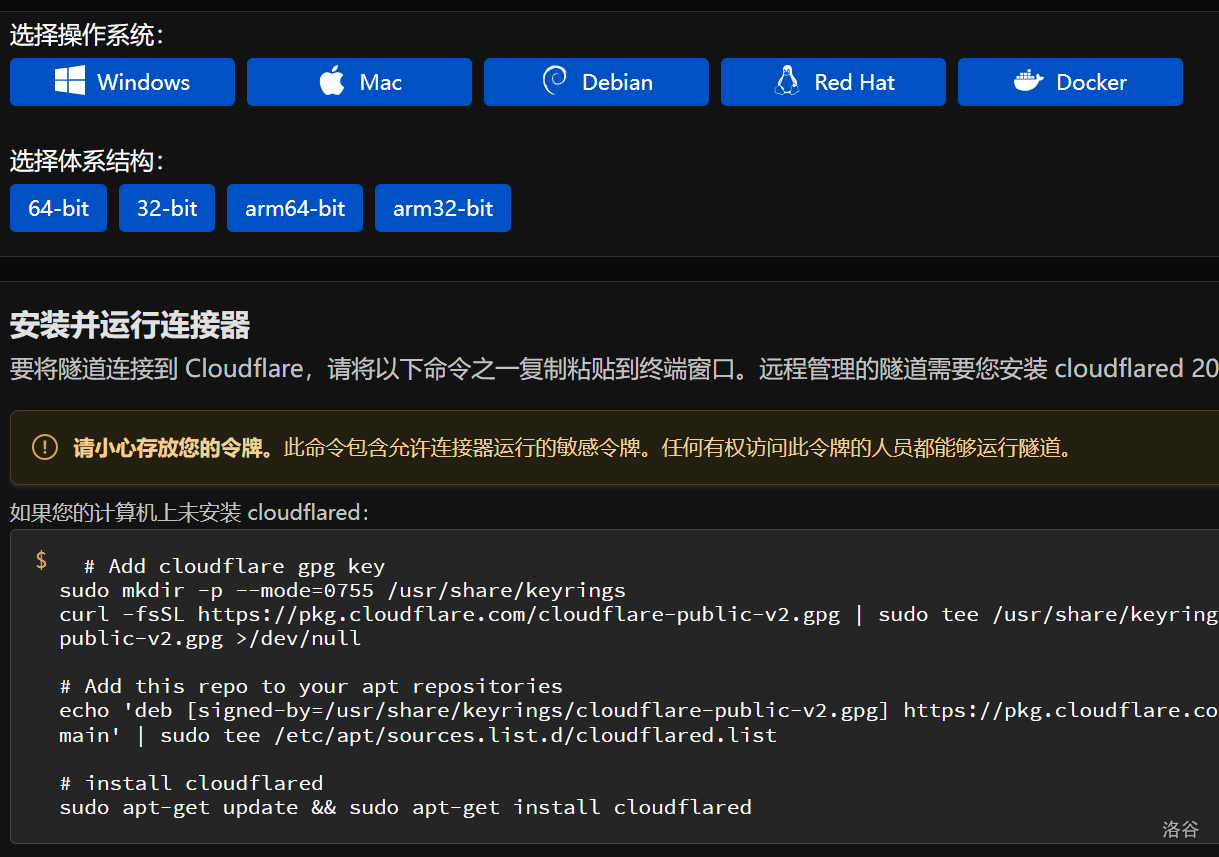Click the Windows logo icon
This screenshot has width=1219, height=857.
[x=70, y=82]
